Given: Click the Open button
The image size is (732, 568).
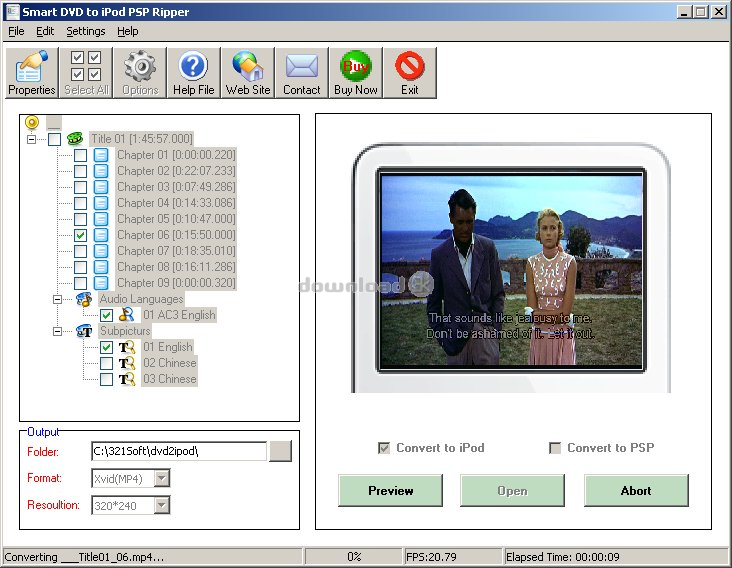Looking at the screenshot, I should tap(512, 491).
